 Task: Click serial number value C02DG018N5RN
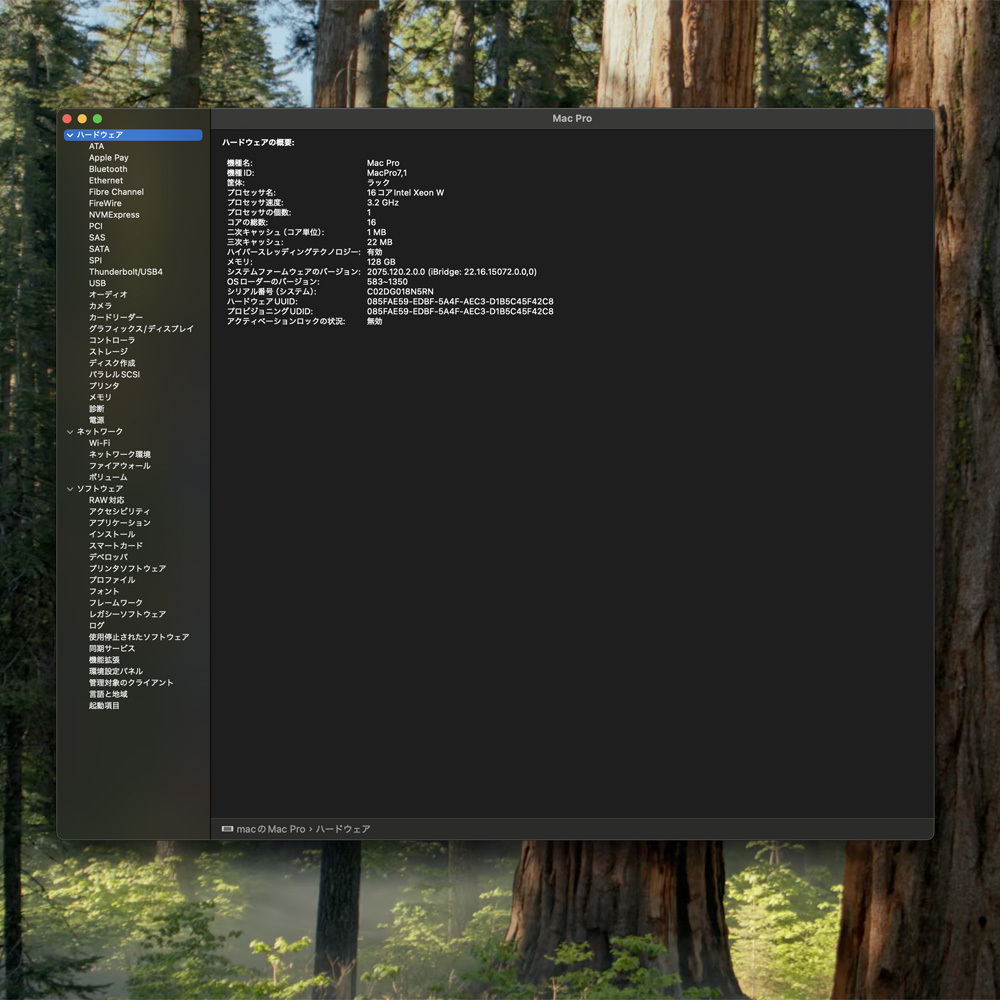(400, 292)
